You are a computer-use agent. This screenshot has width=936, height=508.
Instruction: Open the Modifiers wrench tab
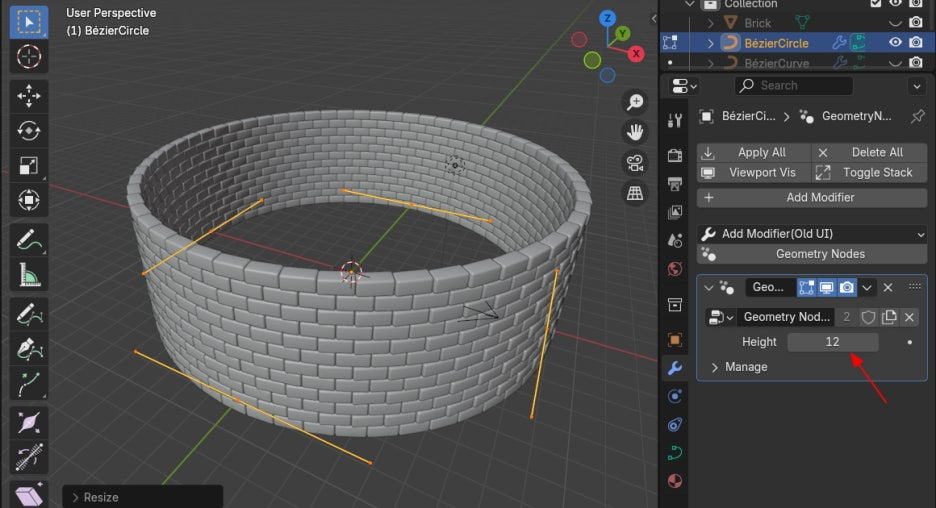pos(675,368)
